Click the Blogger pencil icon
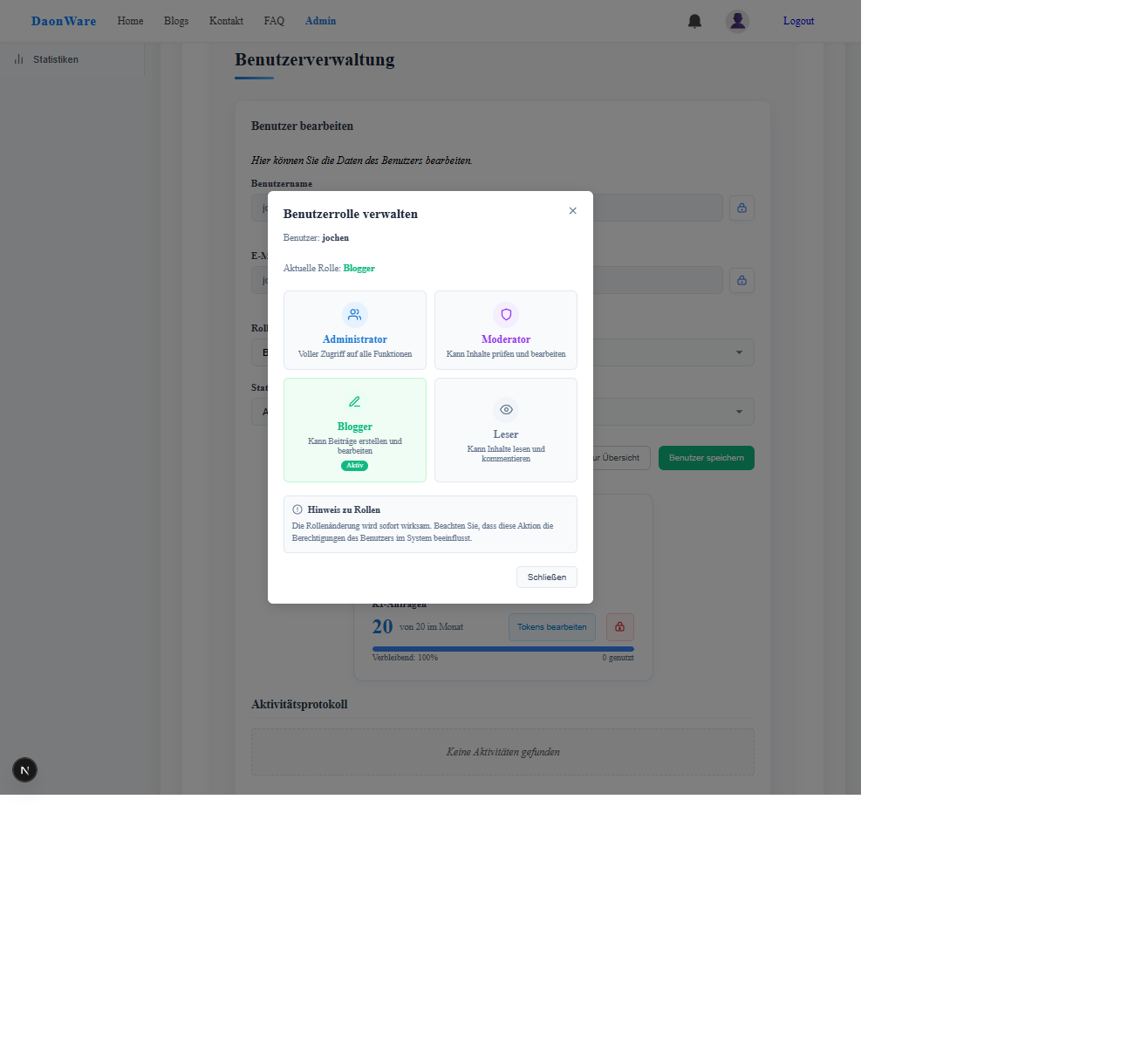 [x=355, y=402]
